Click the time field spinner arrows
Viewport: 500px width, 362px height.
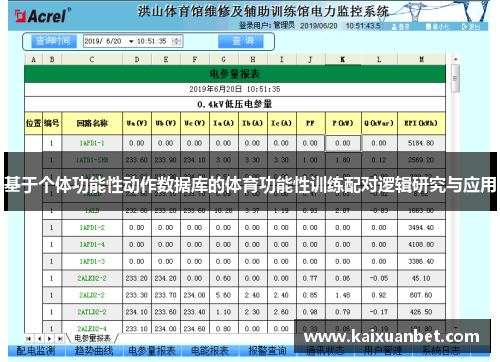pos(176,41)
